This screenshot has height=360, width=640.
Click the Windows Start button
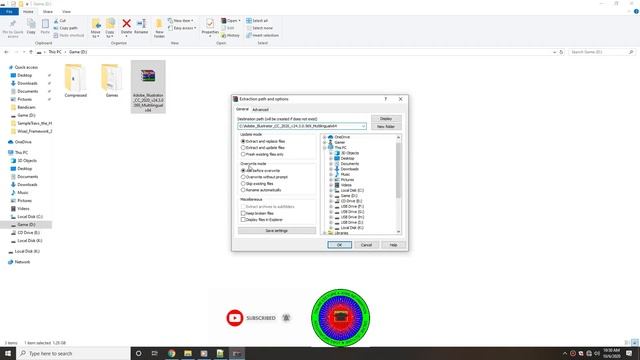tap(8, 353)
